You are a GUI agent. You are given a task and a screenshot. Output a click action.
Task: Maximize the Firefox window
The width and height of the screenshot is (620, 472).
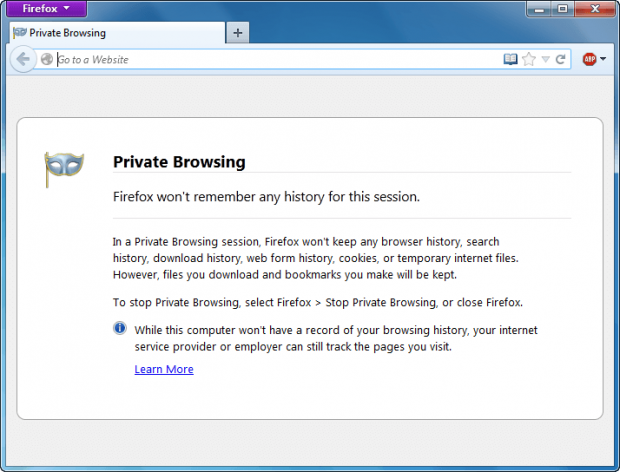pyautogui.click(x=562, y=8)
